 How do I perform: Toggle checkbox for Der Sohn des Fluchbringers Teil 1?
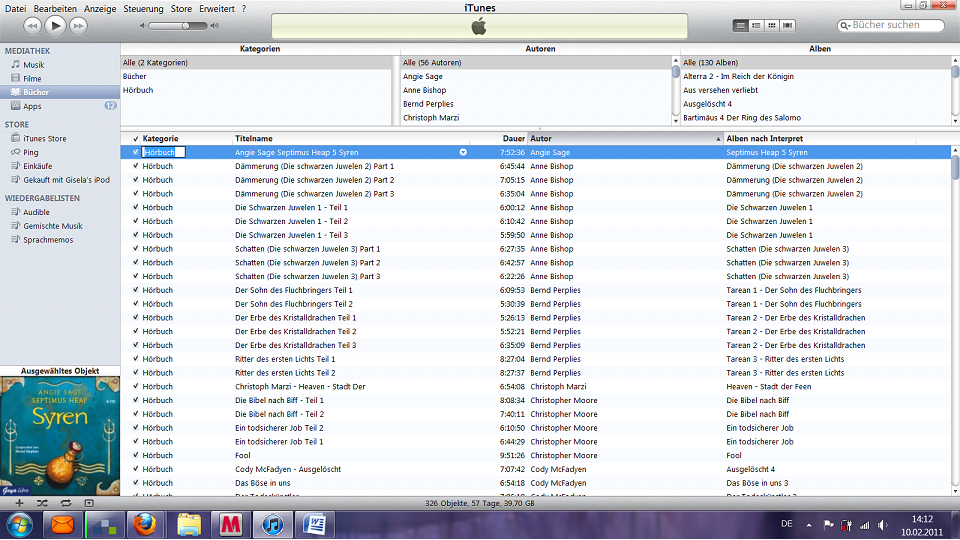pos(135,290)
